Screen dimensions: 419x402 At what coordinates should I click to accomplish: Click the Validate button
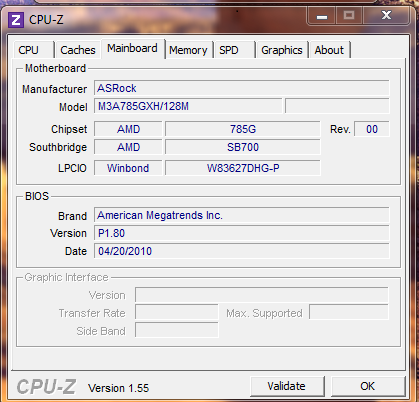pos(287,386)
